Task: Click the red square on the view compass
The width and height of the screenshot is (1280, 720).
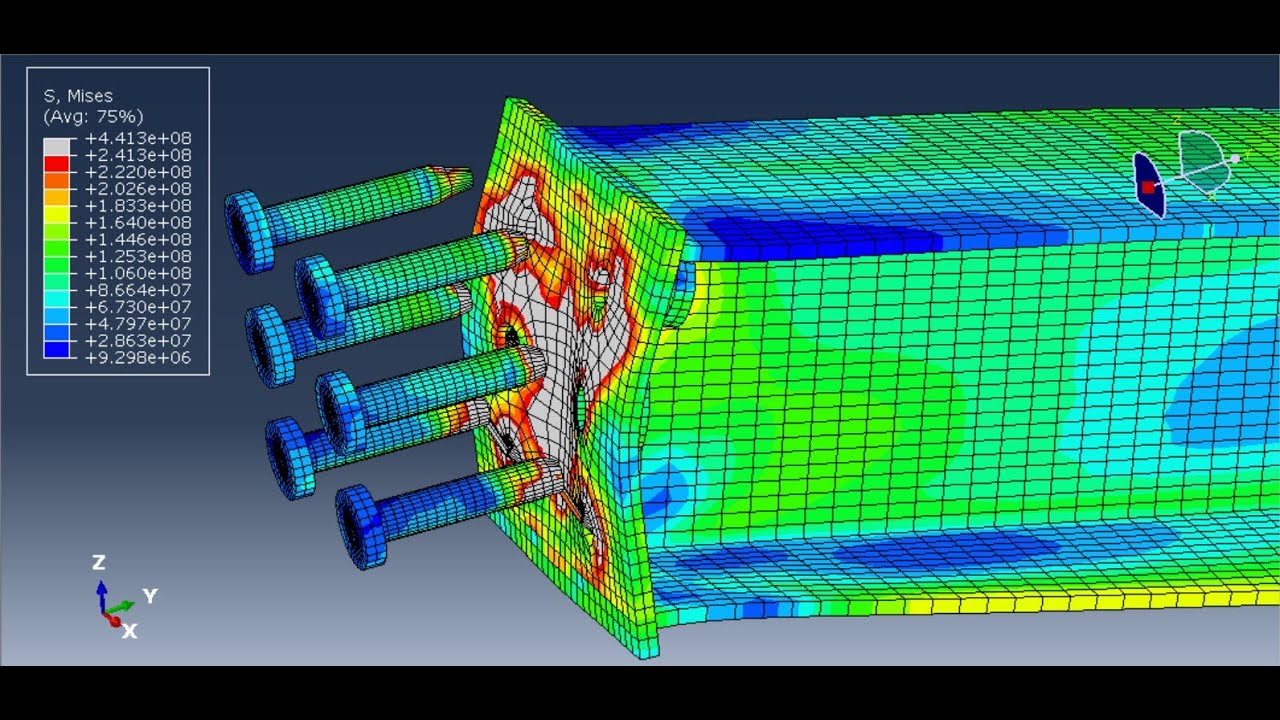Action: coord(1147,187)
